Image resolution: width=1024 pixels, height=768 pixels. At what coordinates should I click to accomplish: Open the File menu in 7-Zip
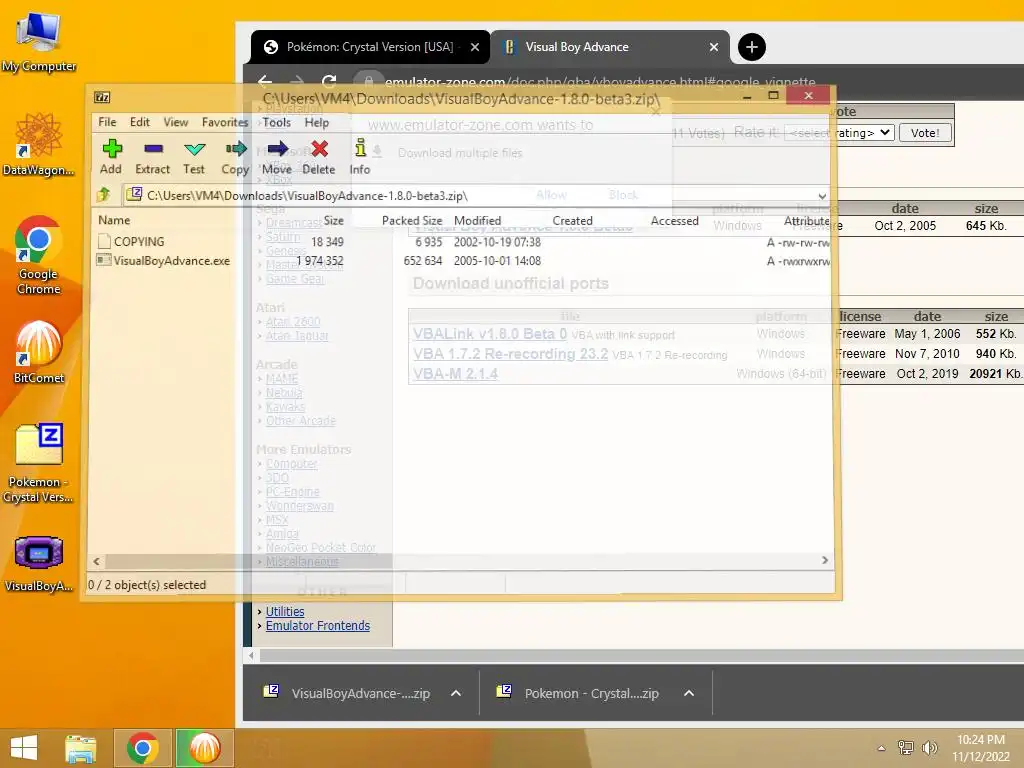[x=107, y=122]
